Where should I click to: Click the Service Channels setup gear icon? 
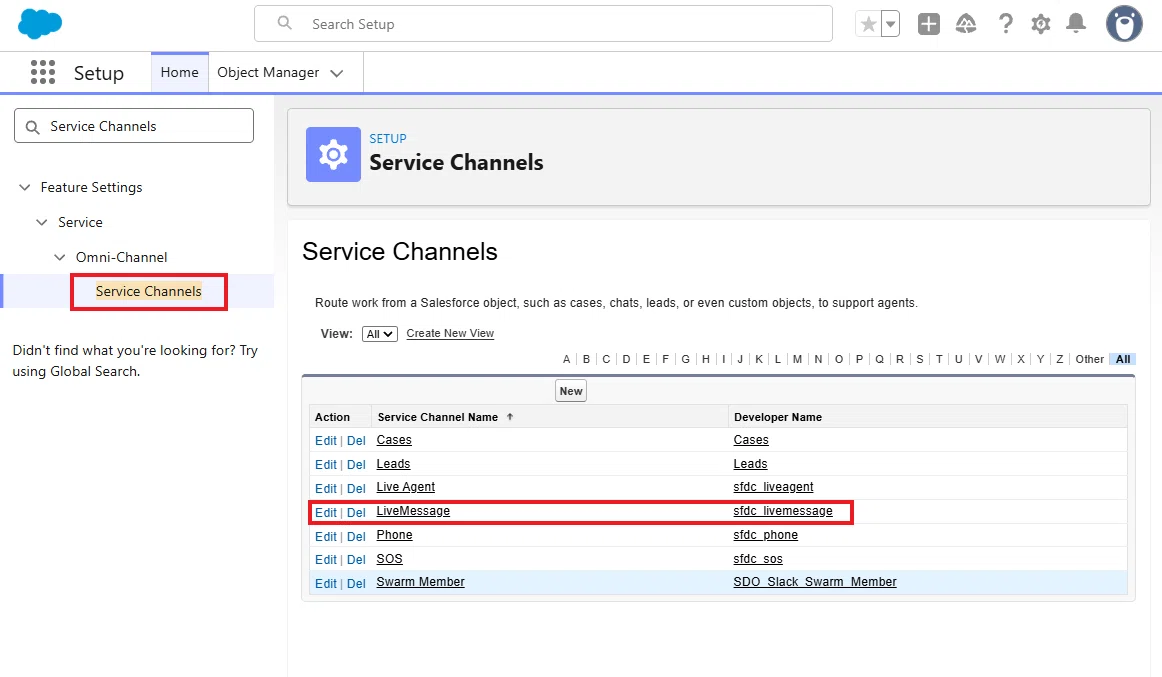[x=333, y=154]
